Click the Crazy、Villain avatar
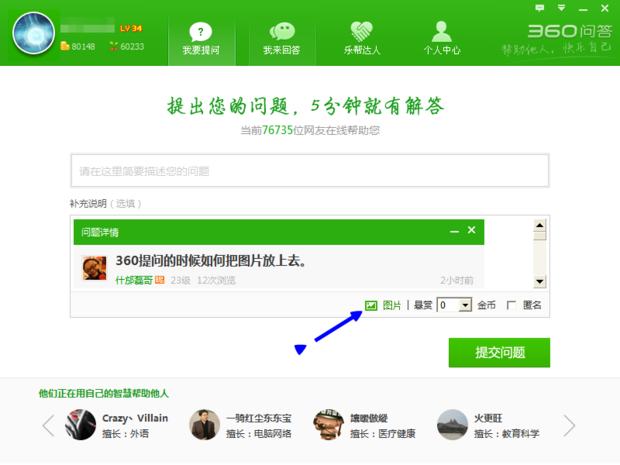This screenshot has height=465, width=620. pyautogui.click(x=81, y=425)
